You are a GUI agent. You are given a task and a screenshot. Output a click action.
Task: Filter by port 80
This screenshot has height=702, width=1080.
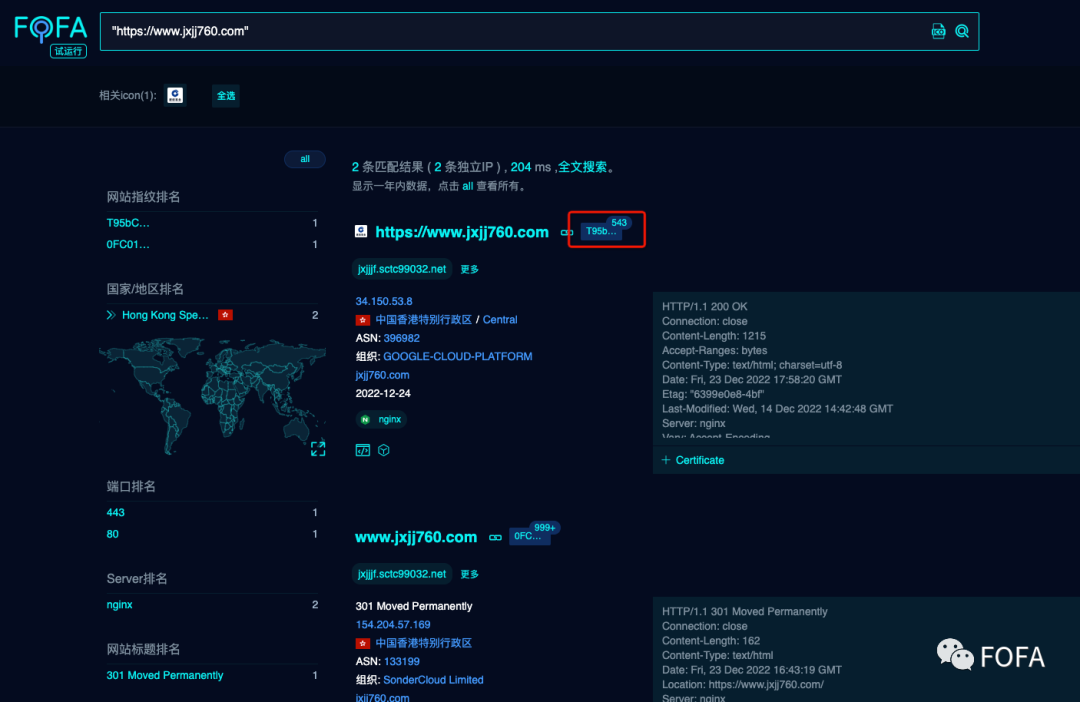click(112, 534)
